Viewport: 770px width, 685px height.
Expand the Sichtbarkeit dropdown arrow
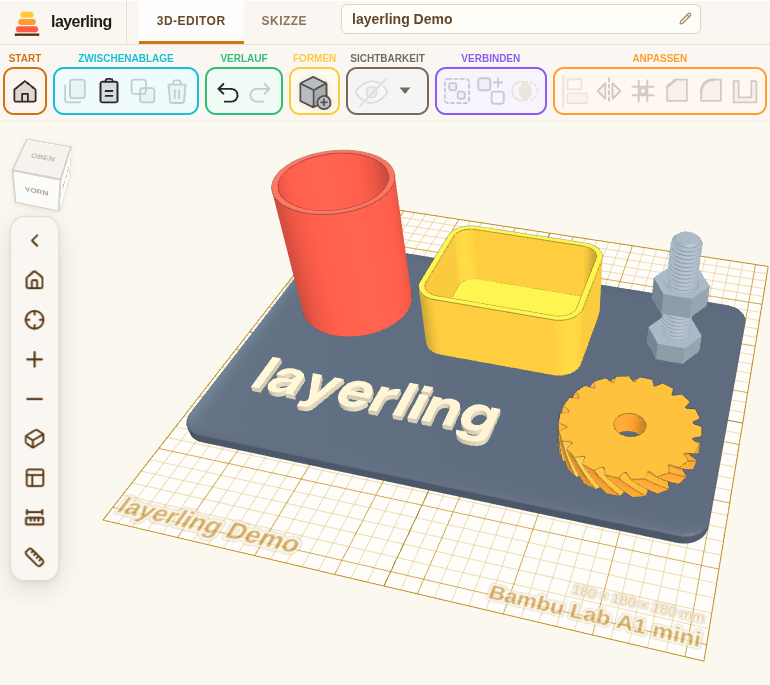405,90
